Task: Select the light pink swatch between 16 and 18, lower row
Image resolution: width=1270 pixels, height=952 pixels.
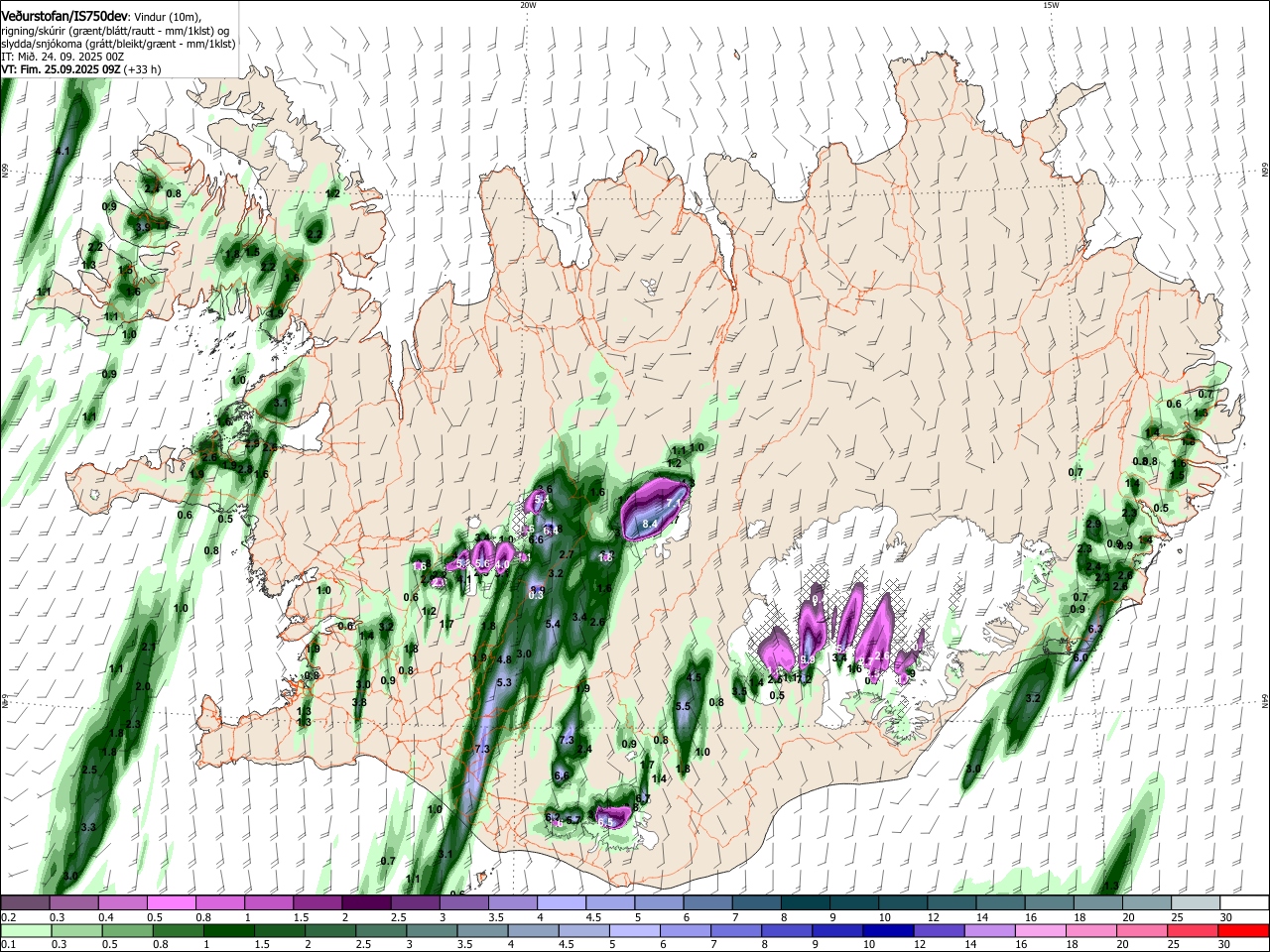Action: (1041, 930)
